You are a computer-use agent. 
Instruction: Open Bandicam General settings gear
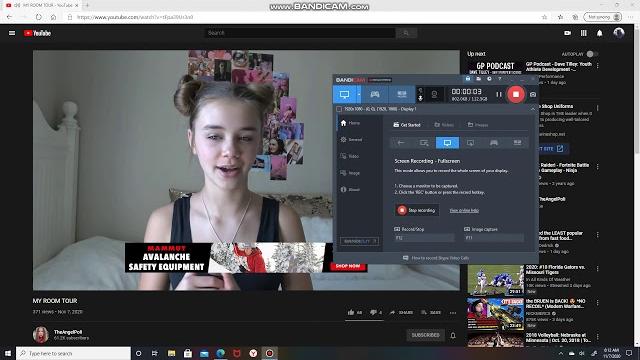(x=351, y=140)
